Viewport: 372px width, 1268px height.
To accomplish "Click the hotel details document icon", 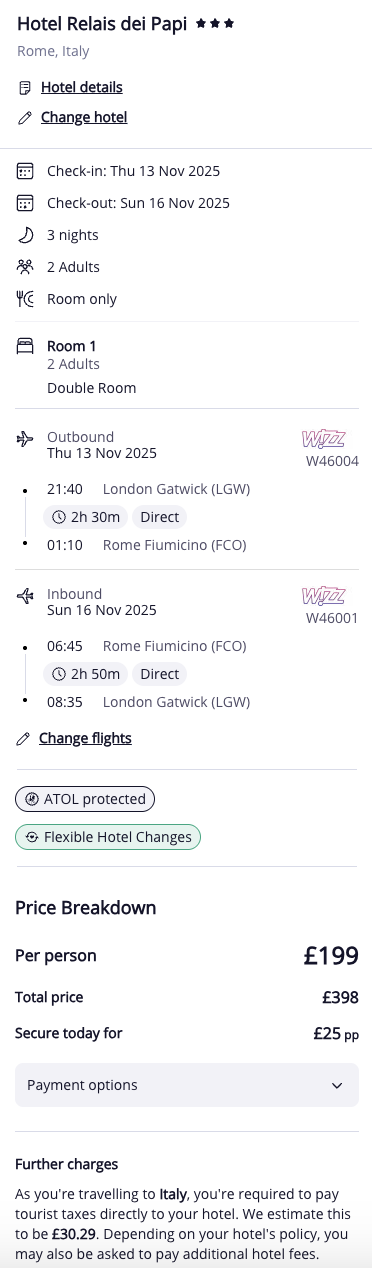I will 25,88.
